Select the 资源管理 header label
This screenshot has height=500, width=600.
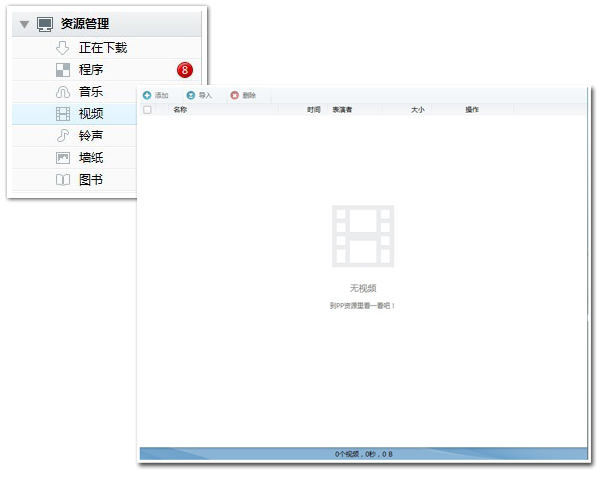(85, 24)
